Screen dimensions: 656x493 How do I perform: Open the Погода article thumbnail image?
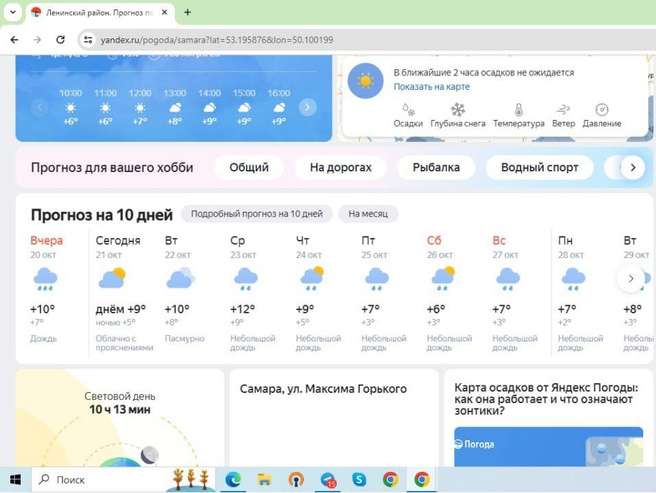[x=548, y=447]
